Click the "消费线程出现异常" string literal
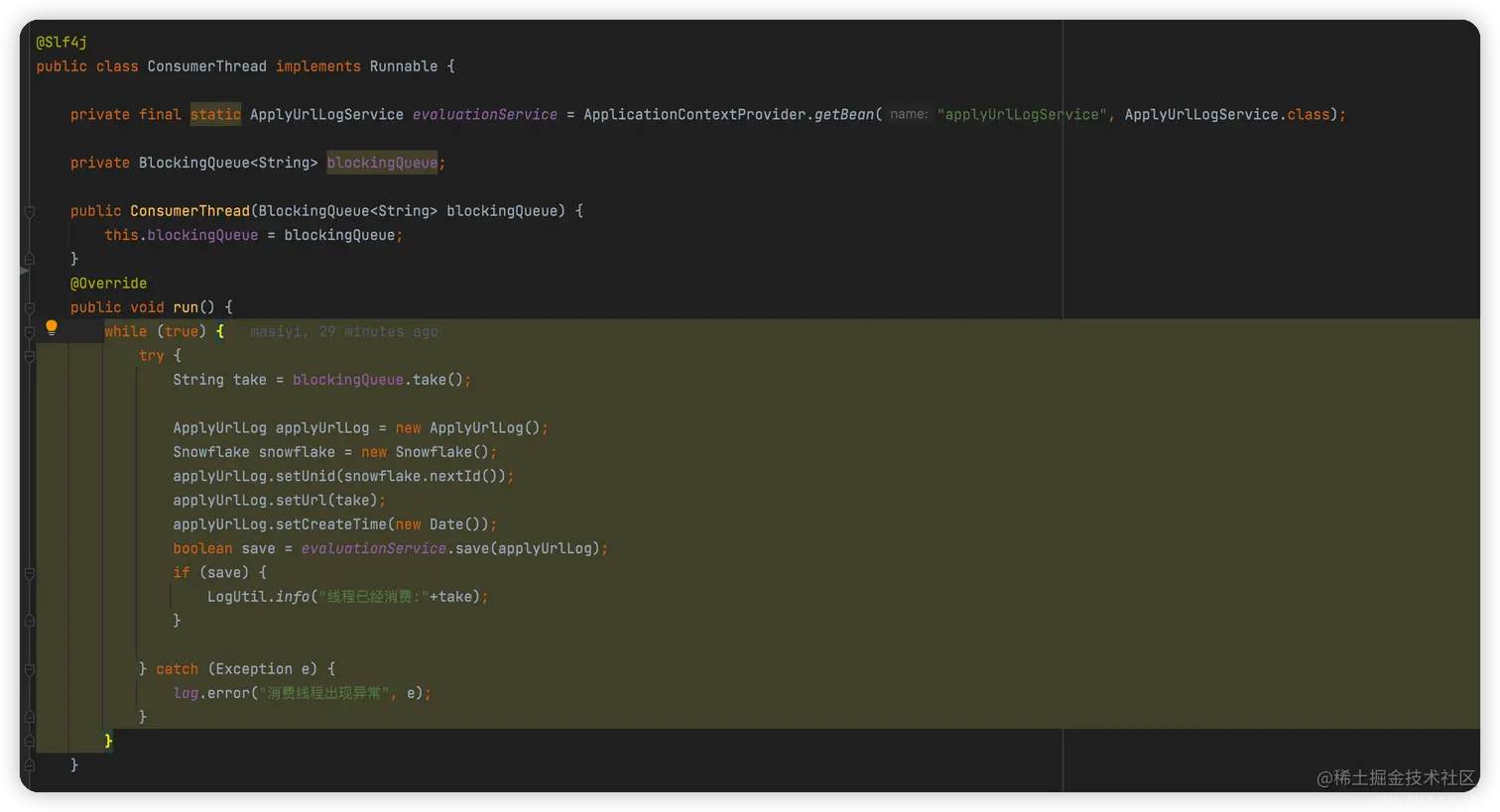1500x812 pixels. coord(325,693)
